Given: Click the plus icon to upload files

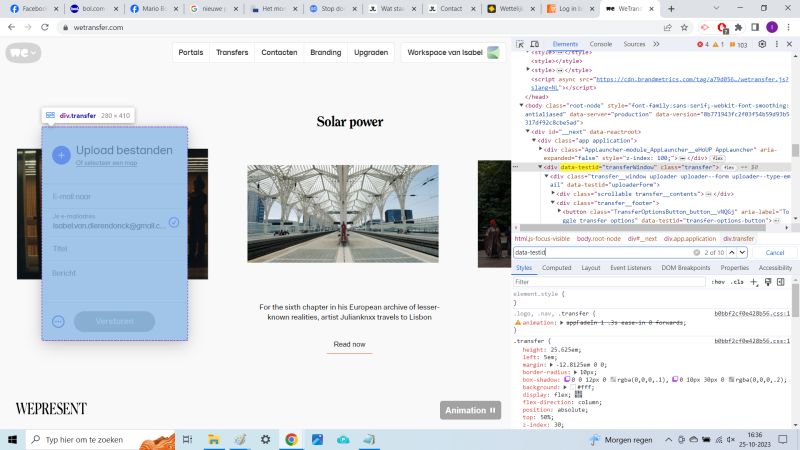Looking at the screenshot, I should [61, 155].
